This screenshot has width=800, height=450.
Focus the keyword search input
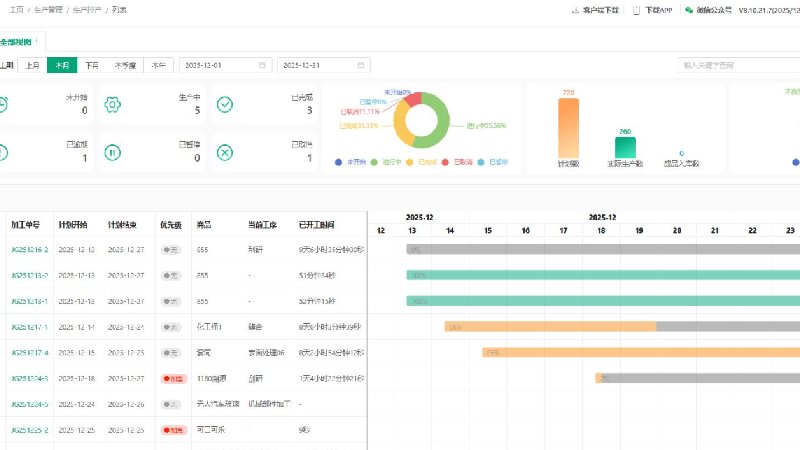pos(739,65)
